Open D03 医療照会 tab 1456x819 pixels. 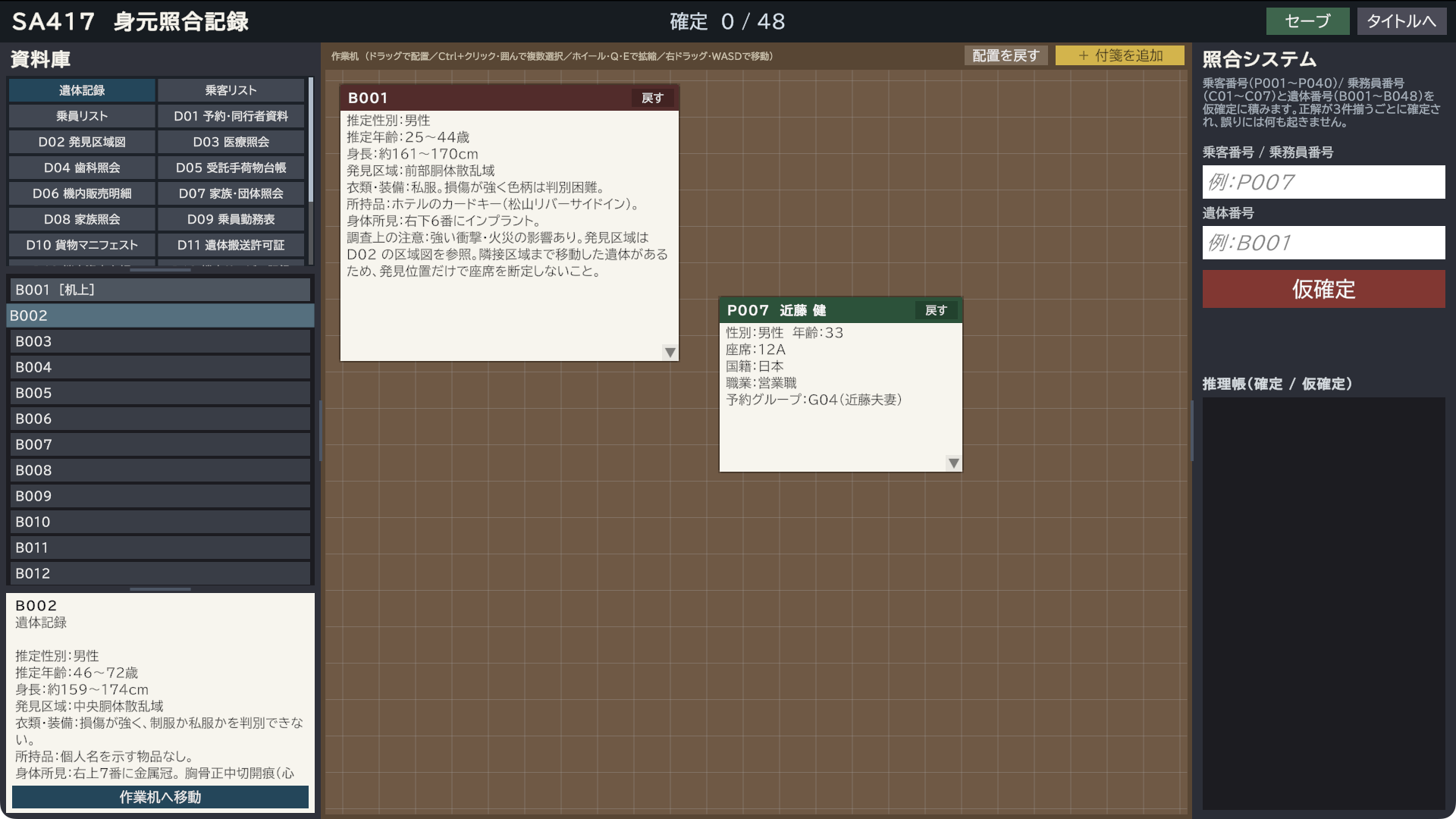tap(231, 142)
